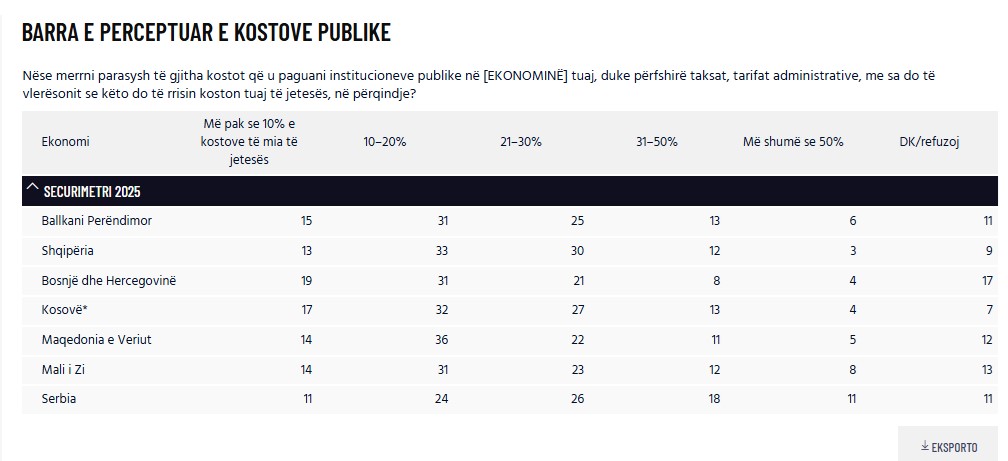Click the Më shumë se 50% header

click(793, 142)
